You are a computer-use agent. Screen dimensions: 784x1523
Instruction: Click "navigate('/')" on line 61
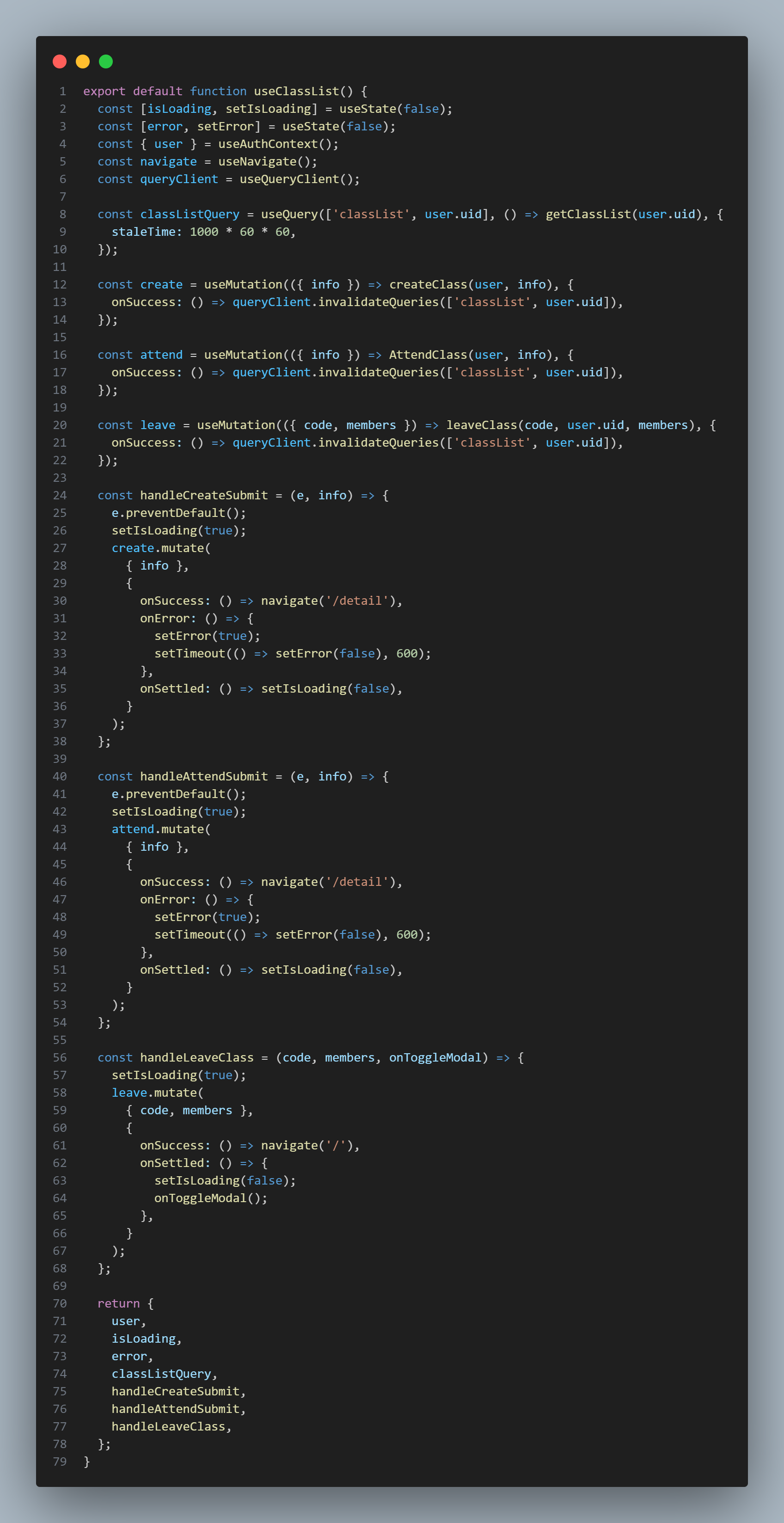(x=307, y=1145)
